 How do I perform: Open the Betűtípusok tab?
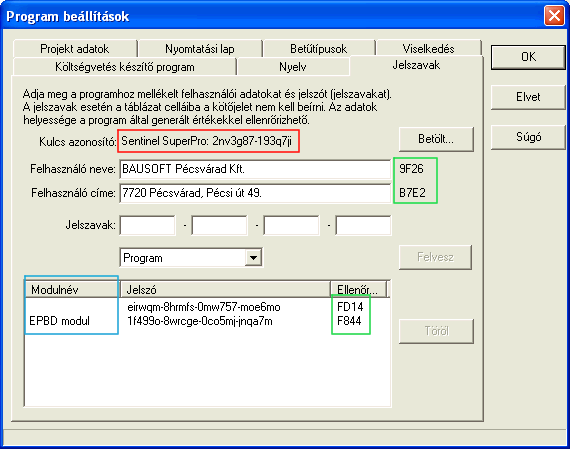(318, 49)
